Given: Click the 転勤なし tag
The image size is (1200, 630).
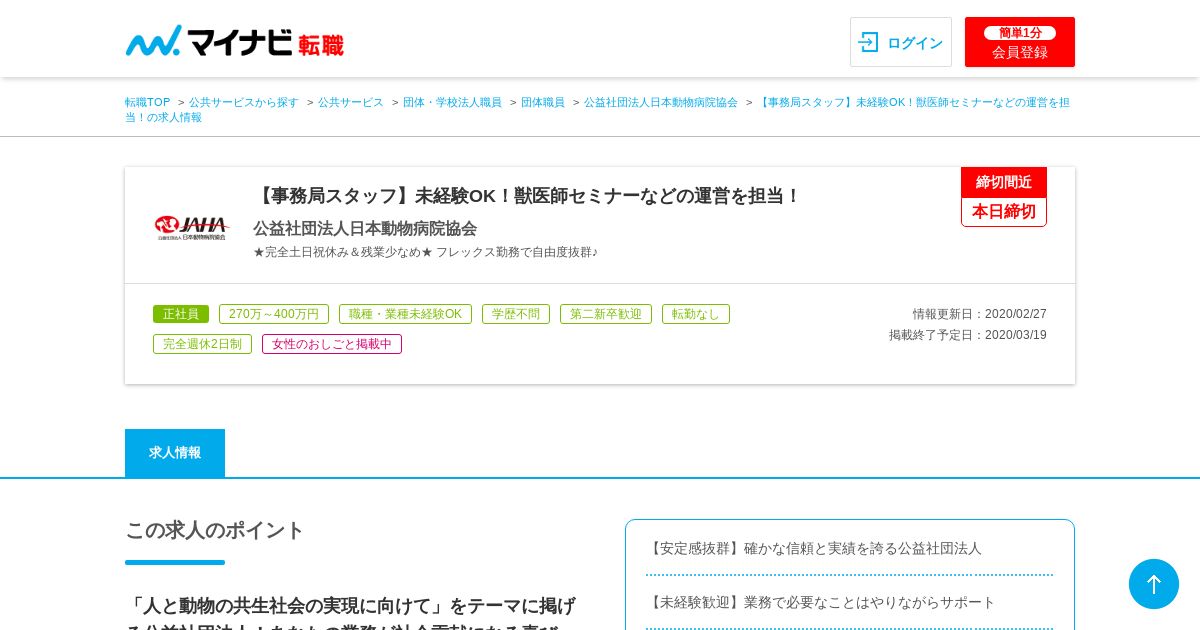Looking at the screenshot, I should click(696, 314).
